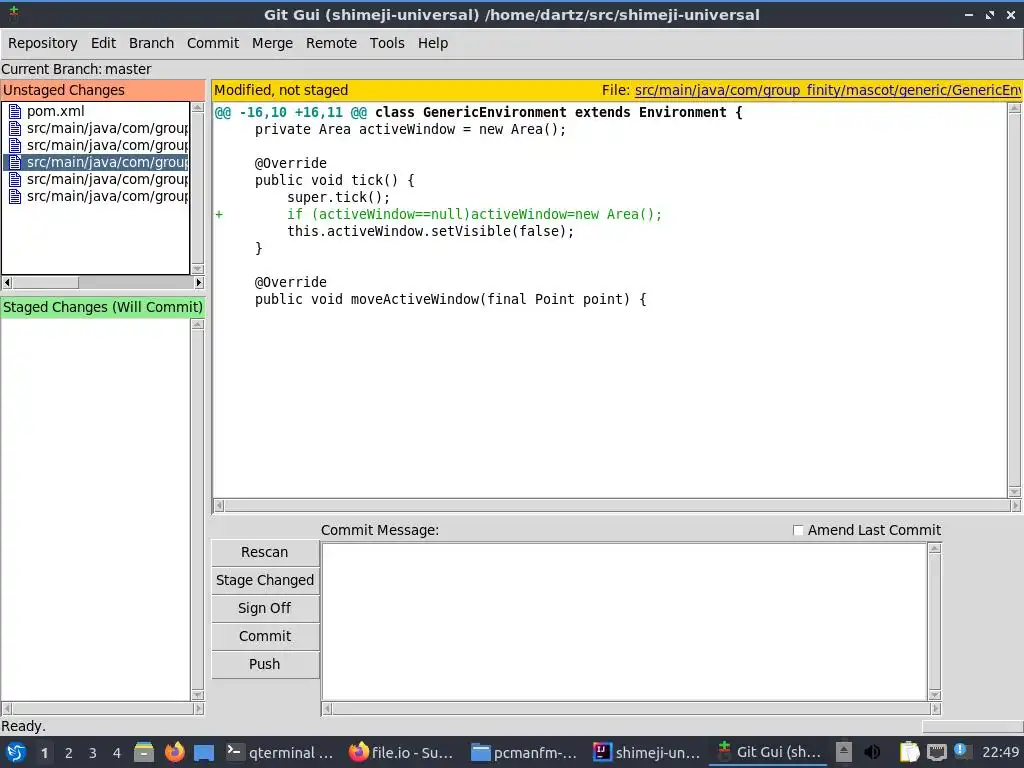Image resolution: width=1024 pixels, height=768 pixels.
Task: Click the diff pane scroll-up arrow
Action: 1014,108
